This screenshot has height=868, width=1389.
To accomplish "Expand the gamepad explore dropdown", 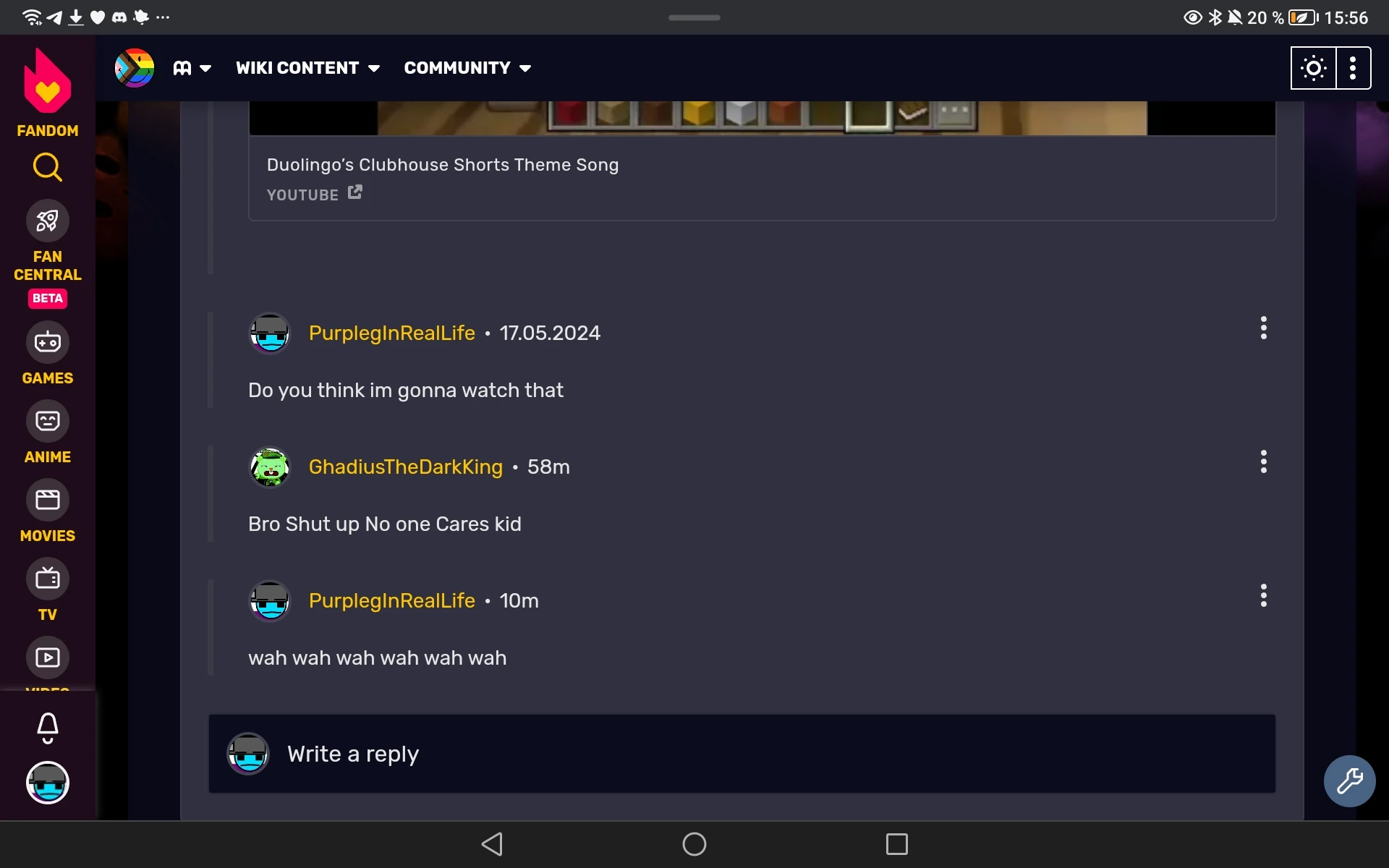I will click(x=192, y=68).
